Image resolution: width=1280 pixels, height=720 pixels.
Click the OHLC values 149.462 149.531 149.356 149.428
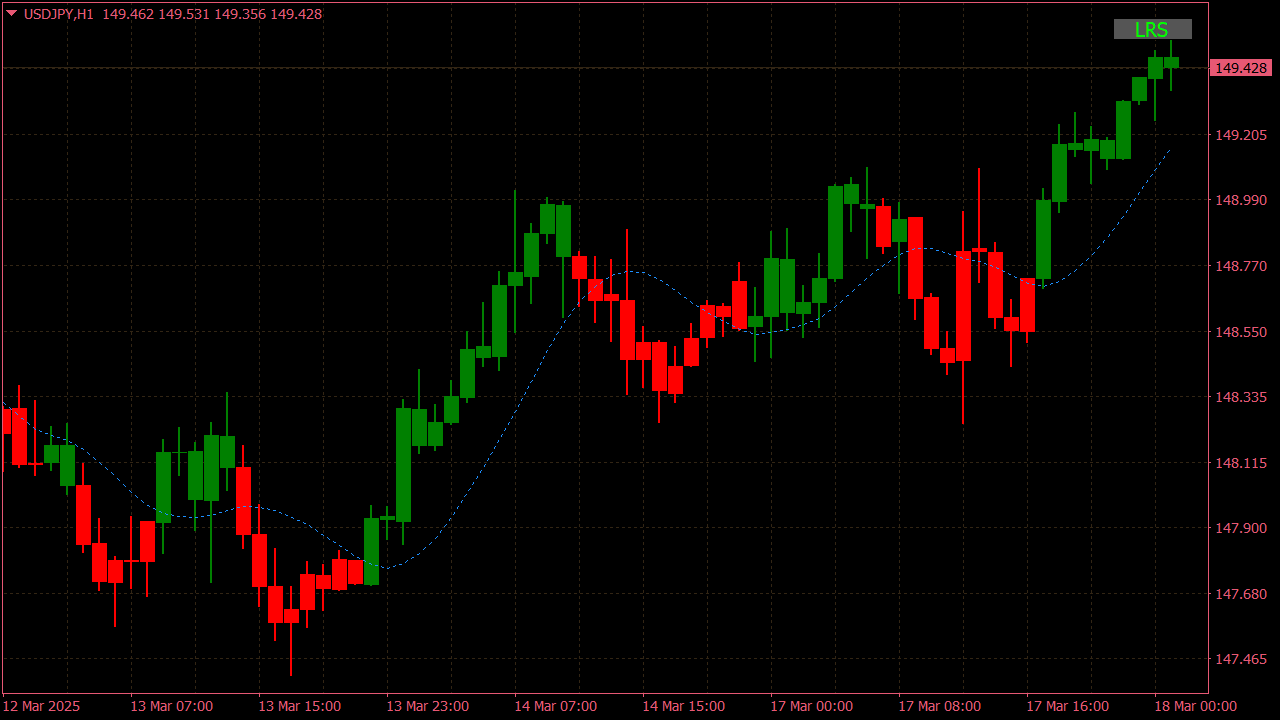[212, 14]
